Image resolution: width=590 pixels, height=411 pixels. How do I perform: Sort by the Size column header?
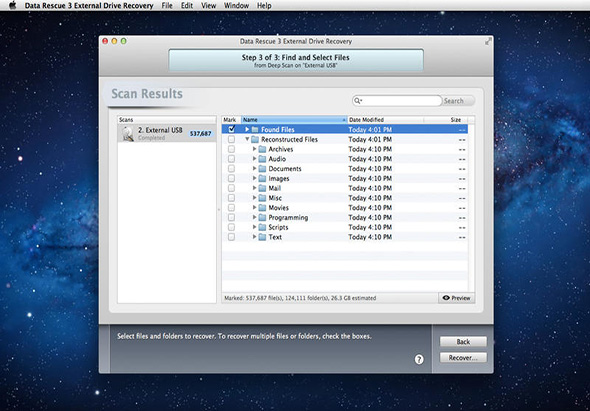point(446,120)
